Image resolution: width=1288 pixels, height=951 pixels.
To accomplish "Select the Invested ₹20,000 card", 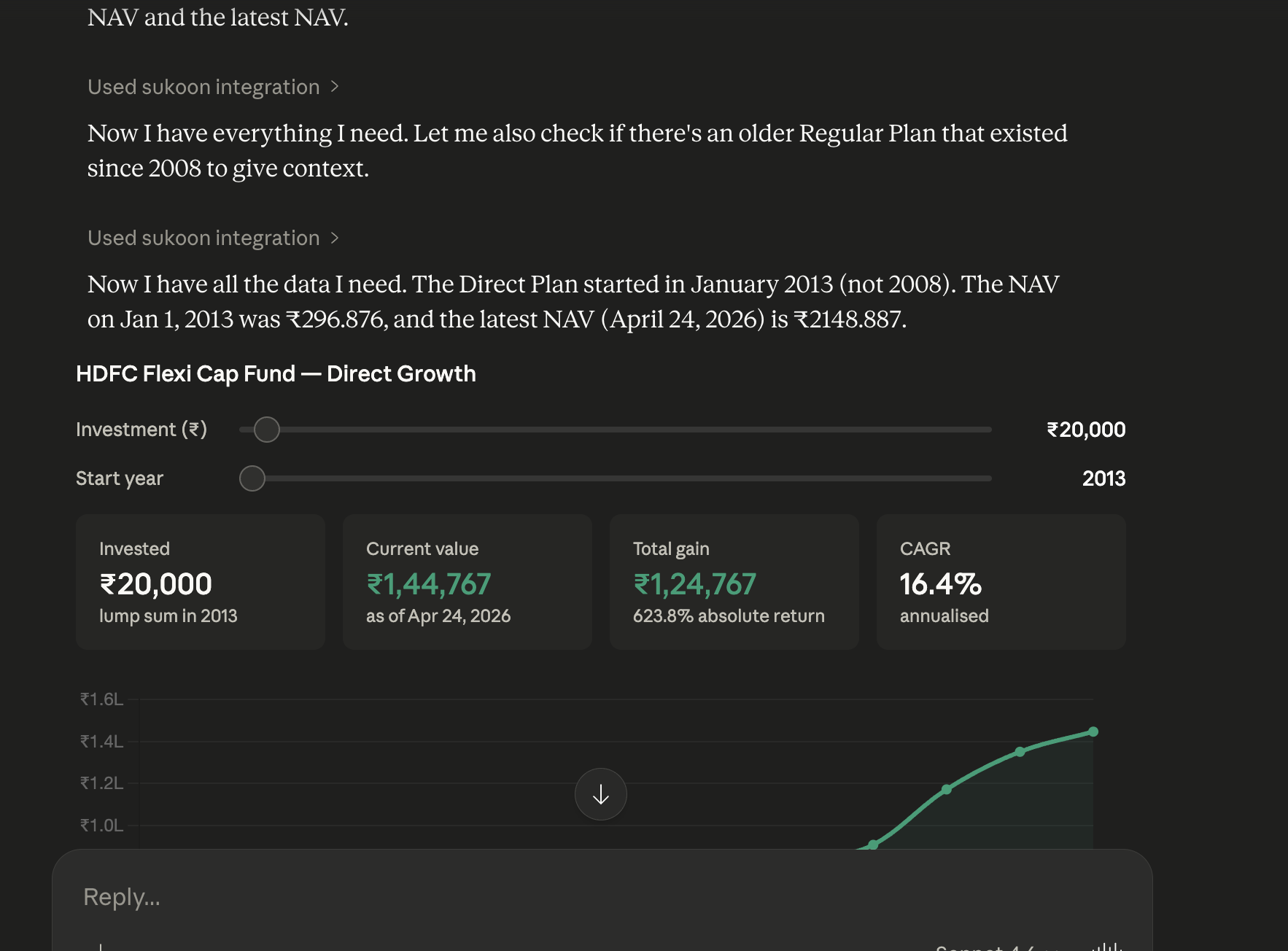I will [x=201, y=582].
